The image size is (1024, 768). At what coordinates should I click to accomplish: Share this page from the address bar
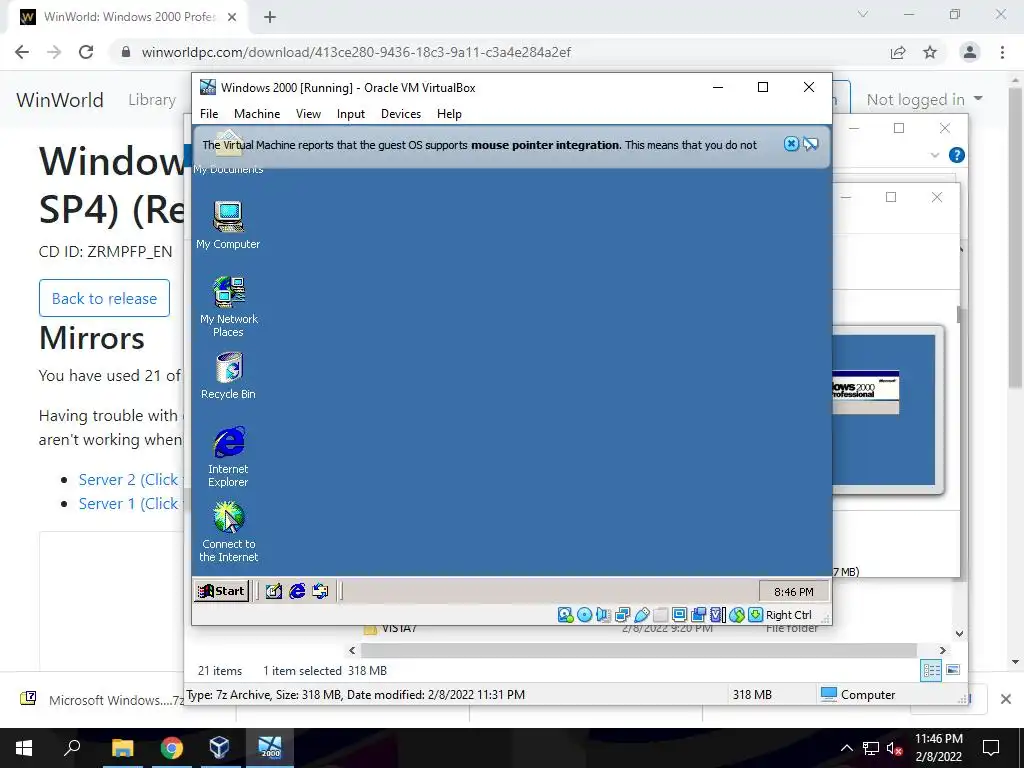pos(898,52)
